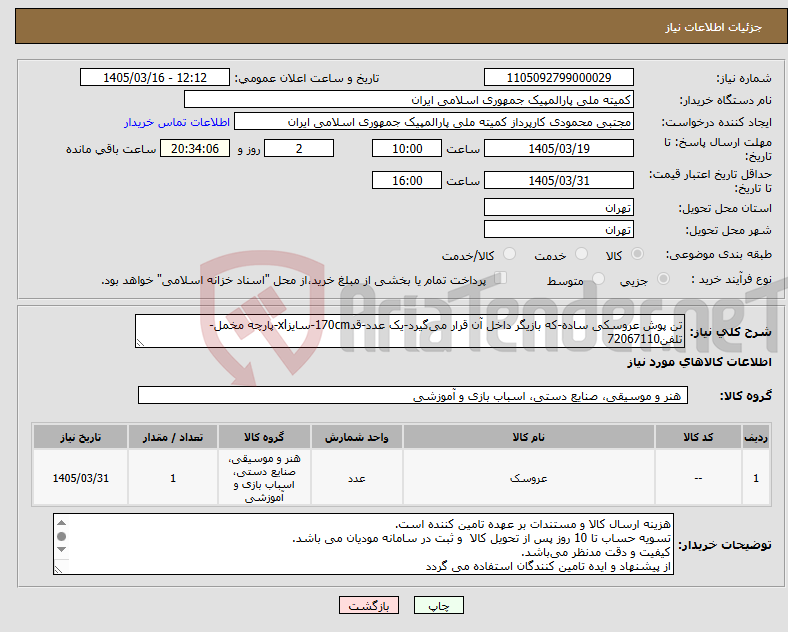
Task: Click scroll-down arrow in buyer notes box
Action: point(61,550)
